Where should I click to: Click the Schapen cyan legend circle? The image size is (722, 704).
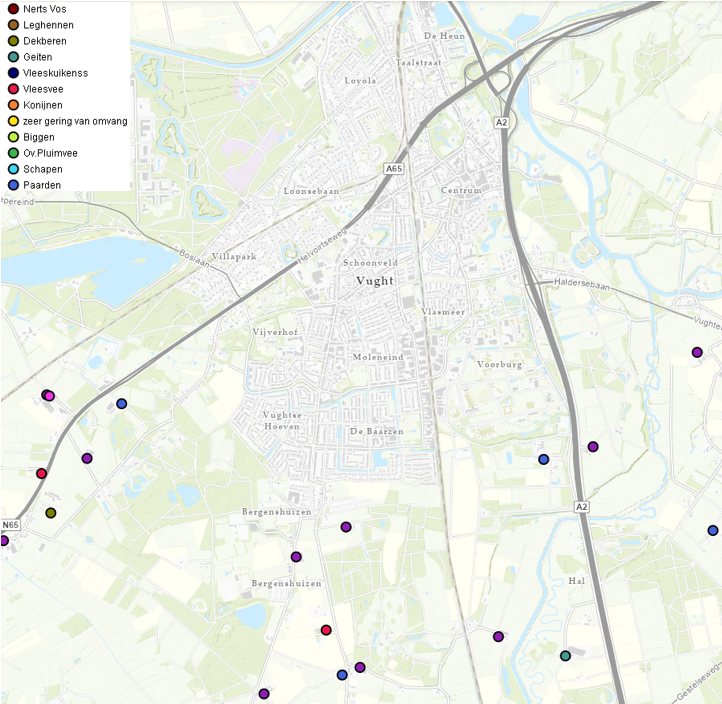[x=13, y=169]
